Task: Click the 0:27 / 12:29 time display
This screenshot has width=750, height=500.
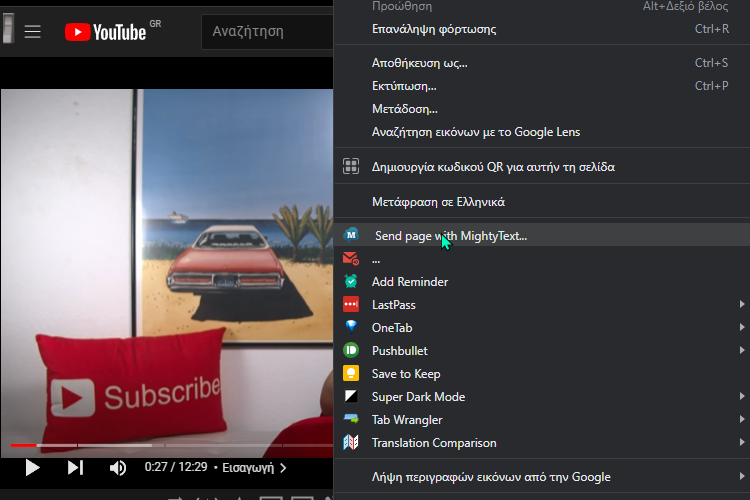Action: point(176,467)
